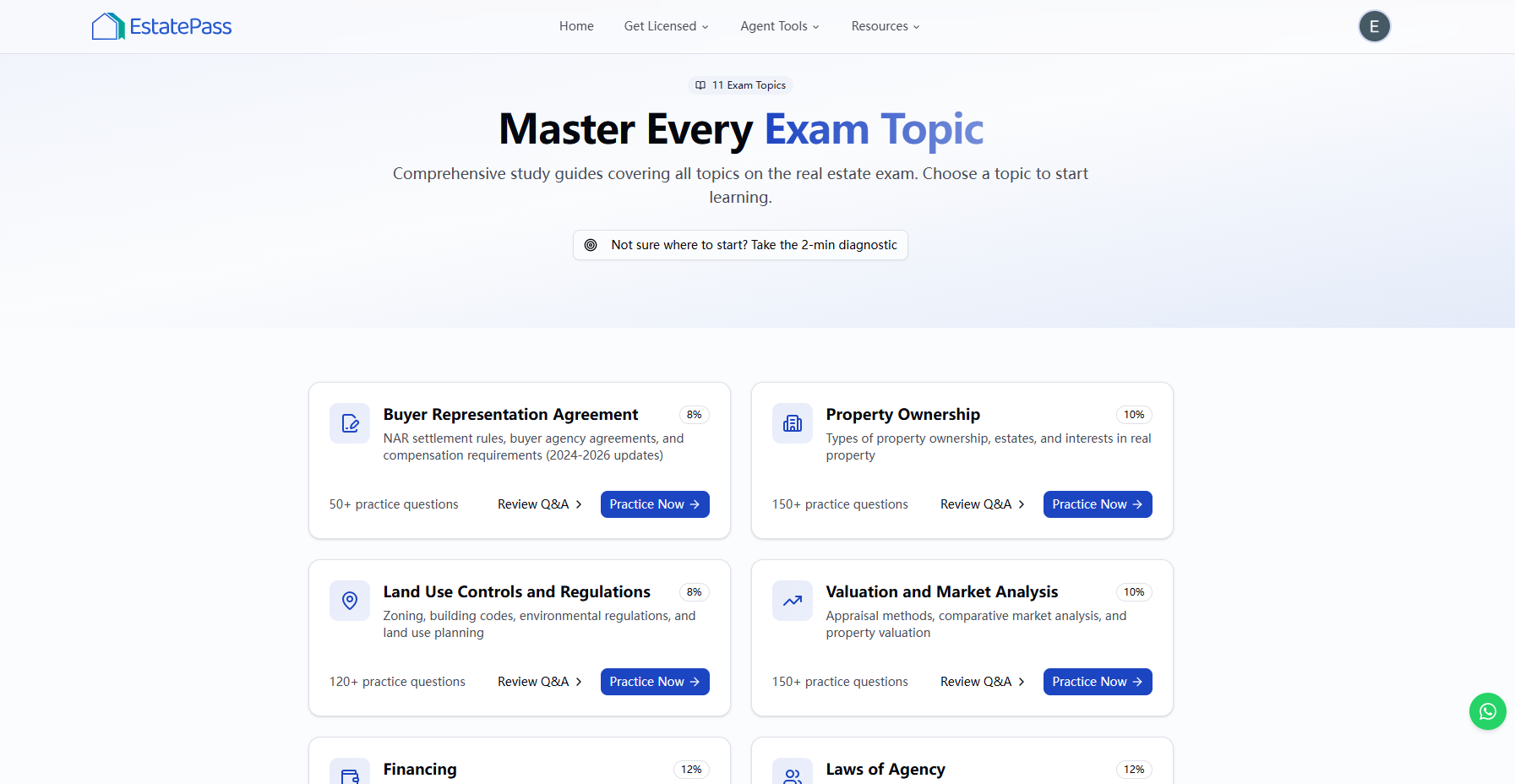Expand the Resources dropdown menu
The height and width of the screenshot is (784, 1515).
(x=885, y=26)
